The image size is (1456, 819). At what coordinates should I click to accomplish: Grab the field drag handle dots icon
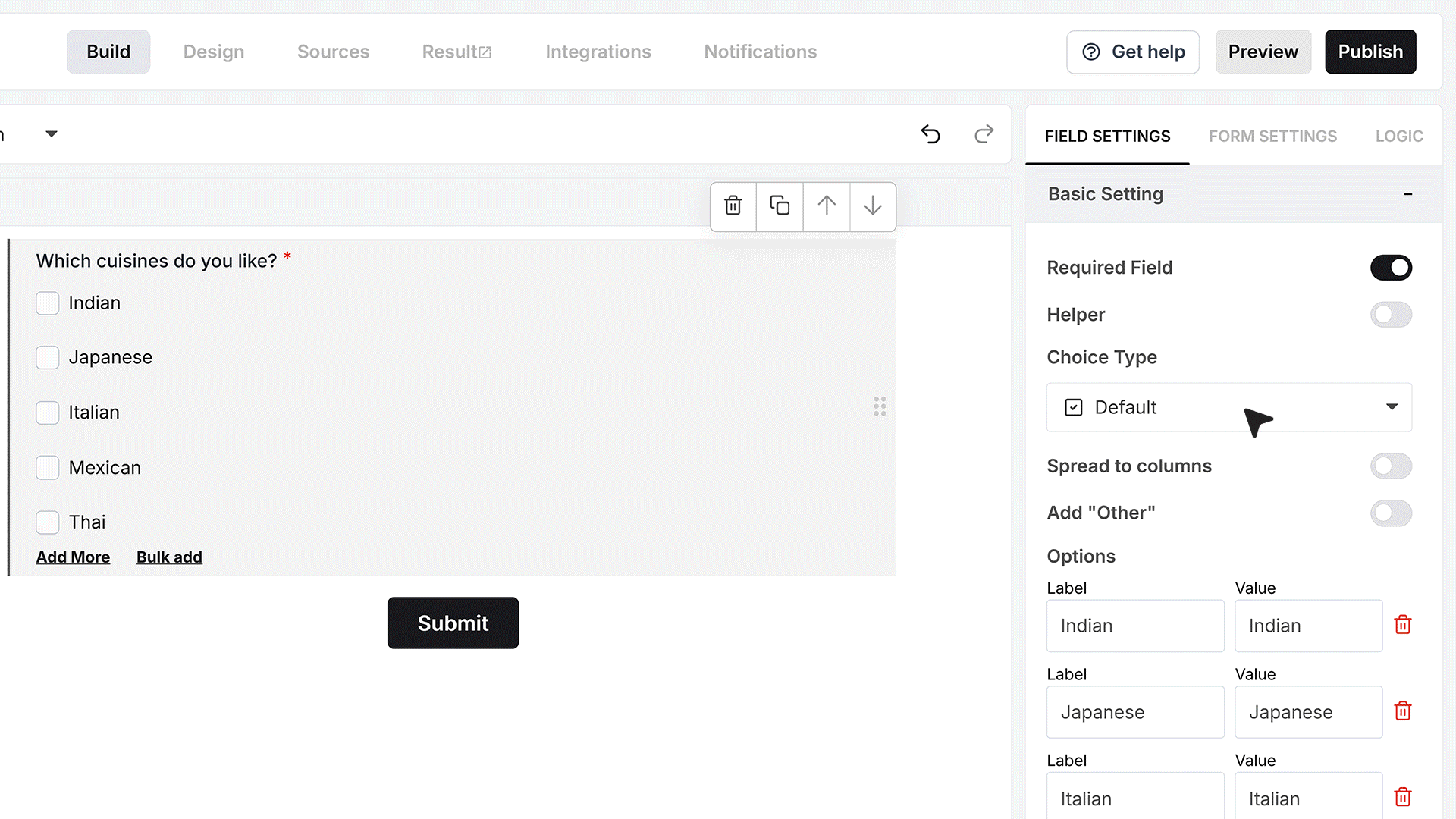pyautogui.click(x=880, y=406)
